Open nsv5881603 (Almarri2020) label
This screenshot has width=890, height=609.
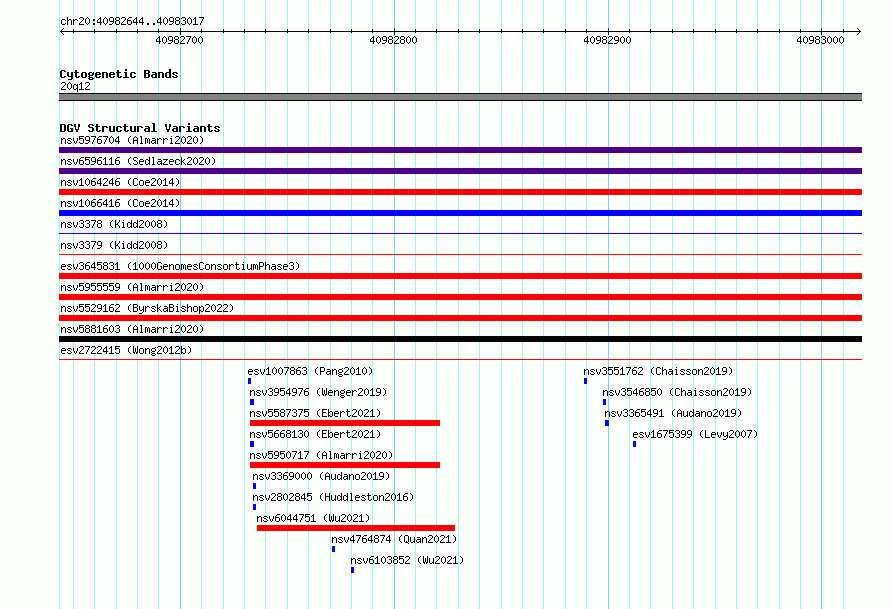point(132,329)
